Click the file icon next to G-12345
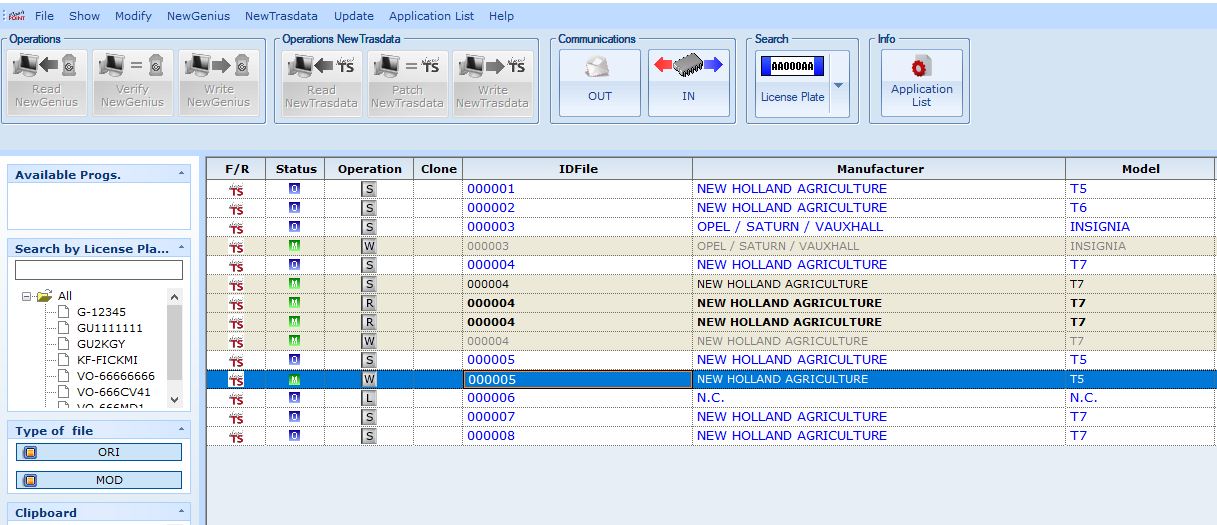Viewport: 1217px width, 525px height. [x=64, y=311]
